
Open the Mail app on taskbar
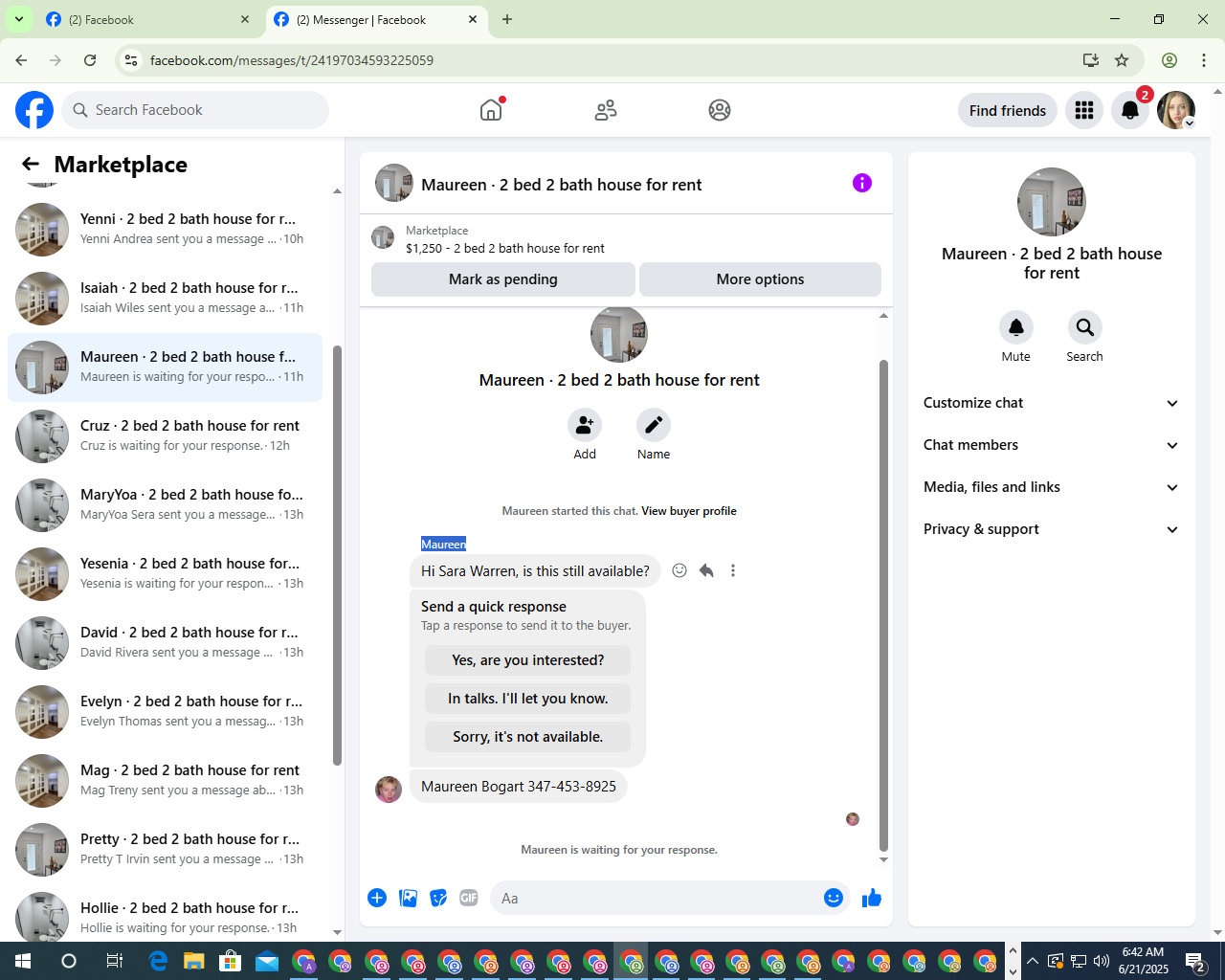coord(267,961)
